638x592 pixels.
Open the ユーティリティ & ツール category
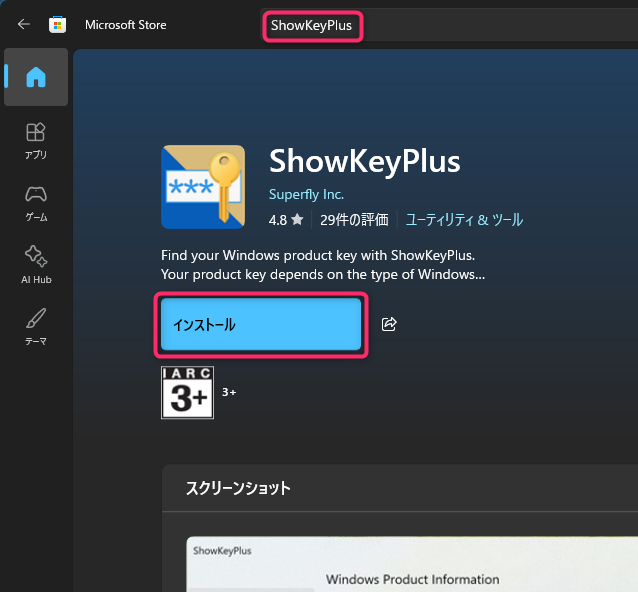(x=464, y=220)
